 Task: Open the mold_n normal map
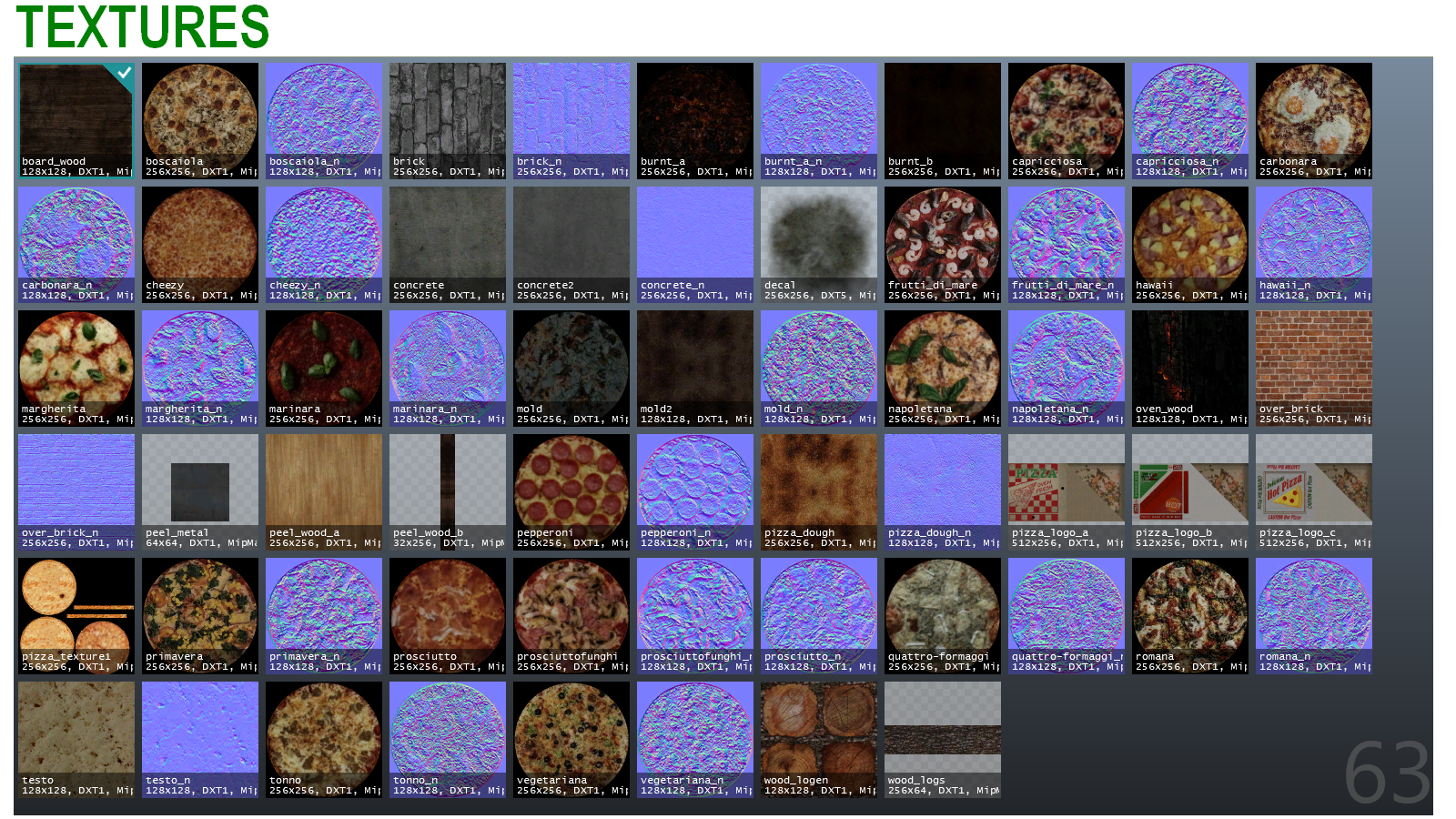click(x=819, y=369)
